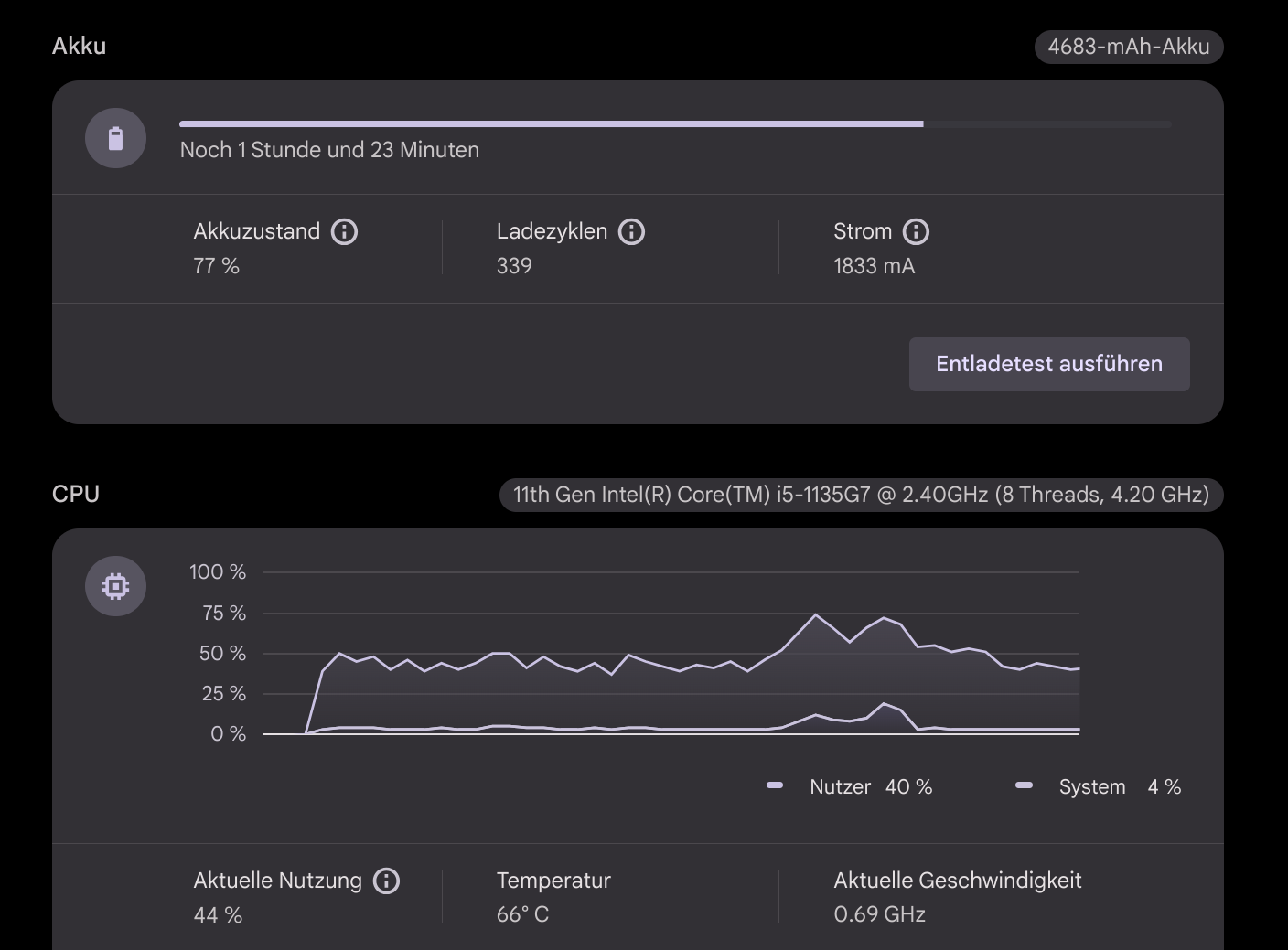Select the Akku section heading
The height and width of the screenshot is (950, 1288).
pos(80,46)
